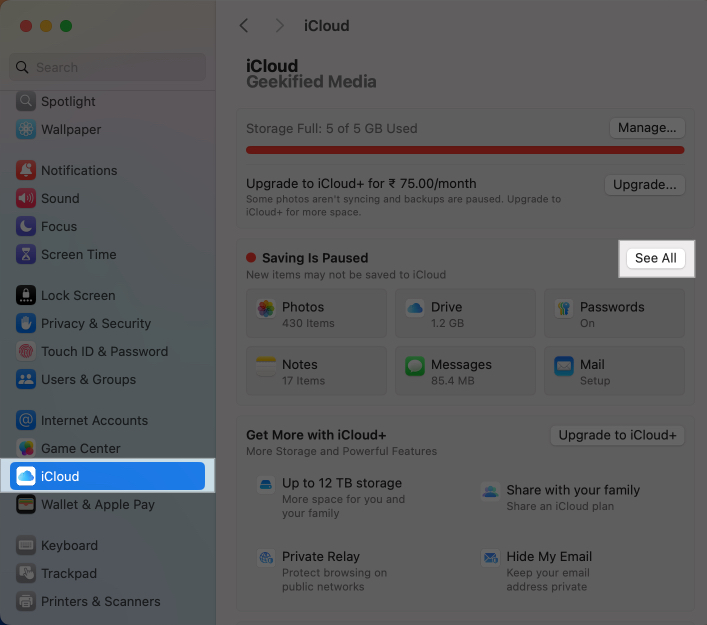Select the Keyboard sidebar icon
Image resolution: width=707 pixels, height=625 pixels.
26,545
